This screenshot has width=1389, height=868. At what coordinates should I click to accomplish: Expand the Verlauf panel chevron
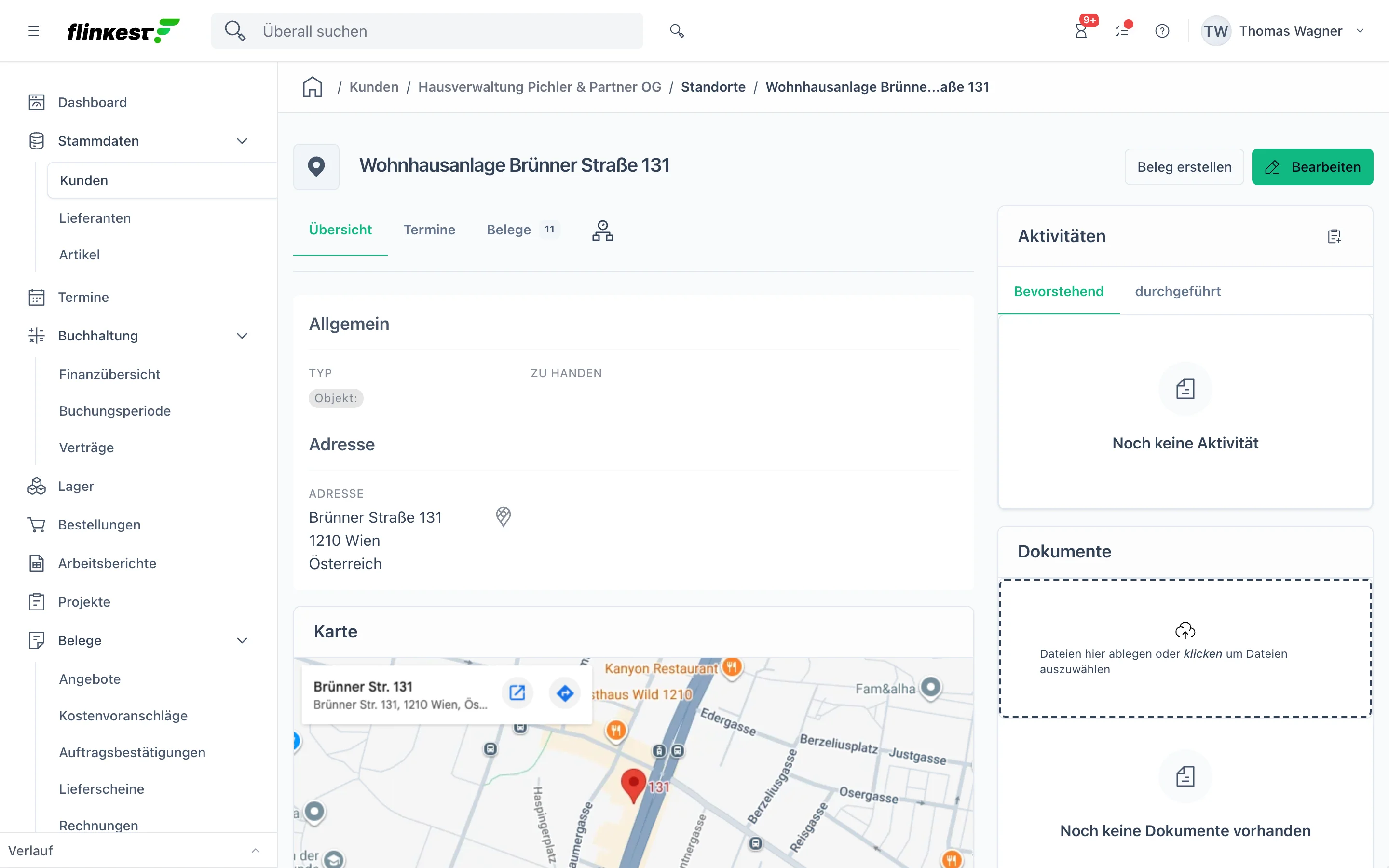tap(256, 850)
